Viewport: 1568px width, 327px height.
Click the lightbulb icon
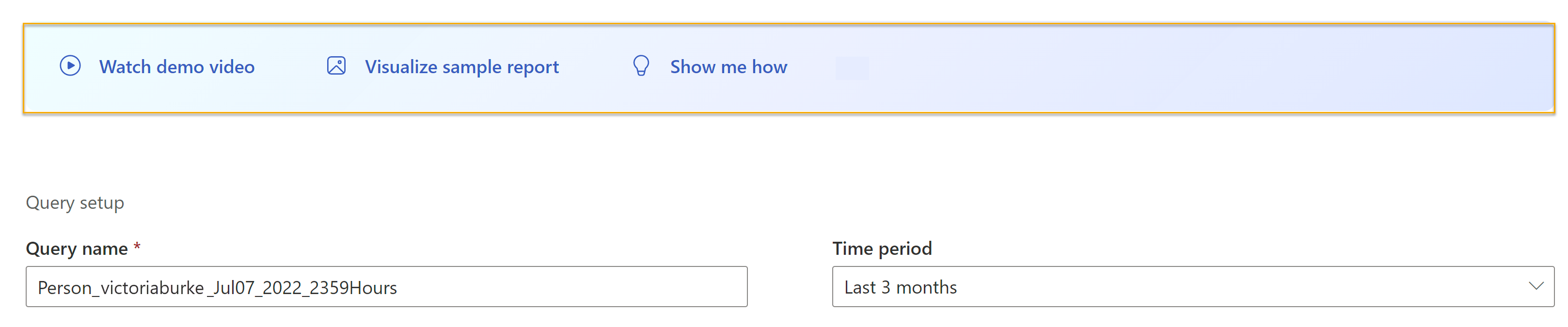[641, 66]
